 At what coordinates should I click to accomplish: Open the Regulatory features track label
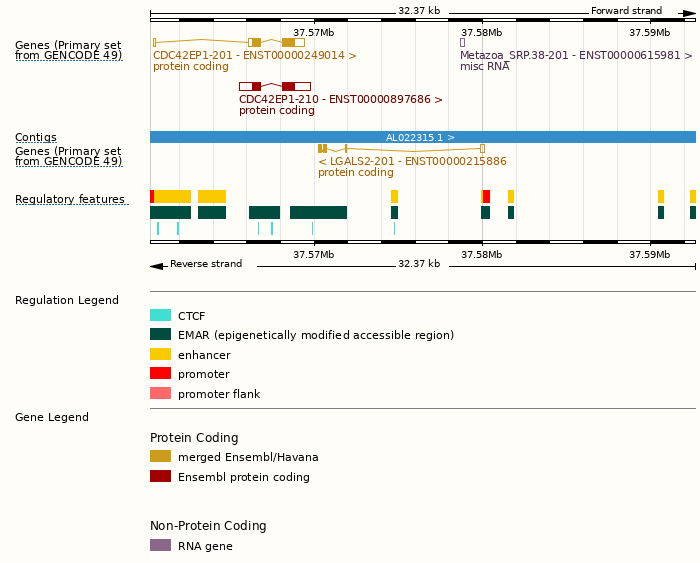point(70,200)
